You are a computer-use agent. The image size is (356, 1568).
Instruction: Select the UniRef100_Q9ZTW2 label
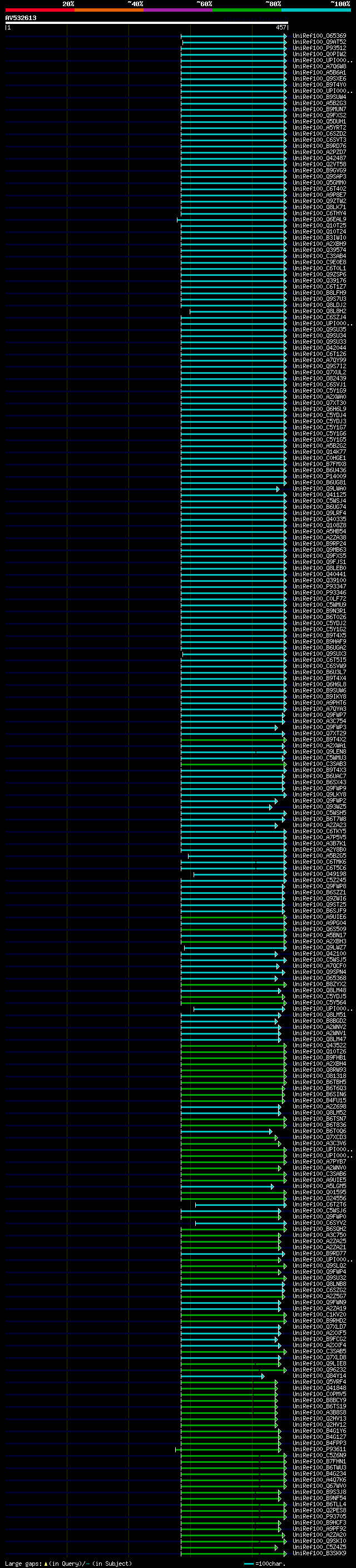click(319, 201)
